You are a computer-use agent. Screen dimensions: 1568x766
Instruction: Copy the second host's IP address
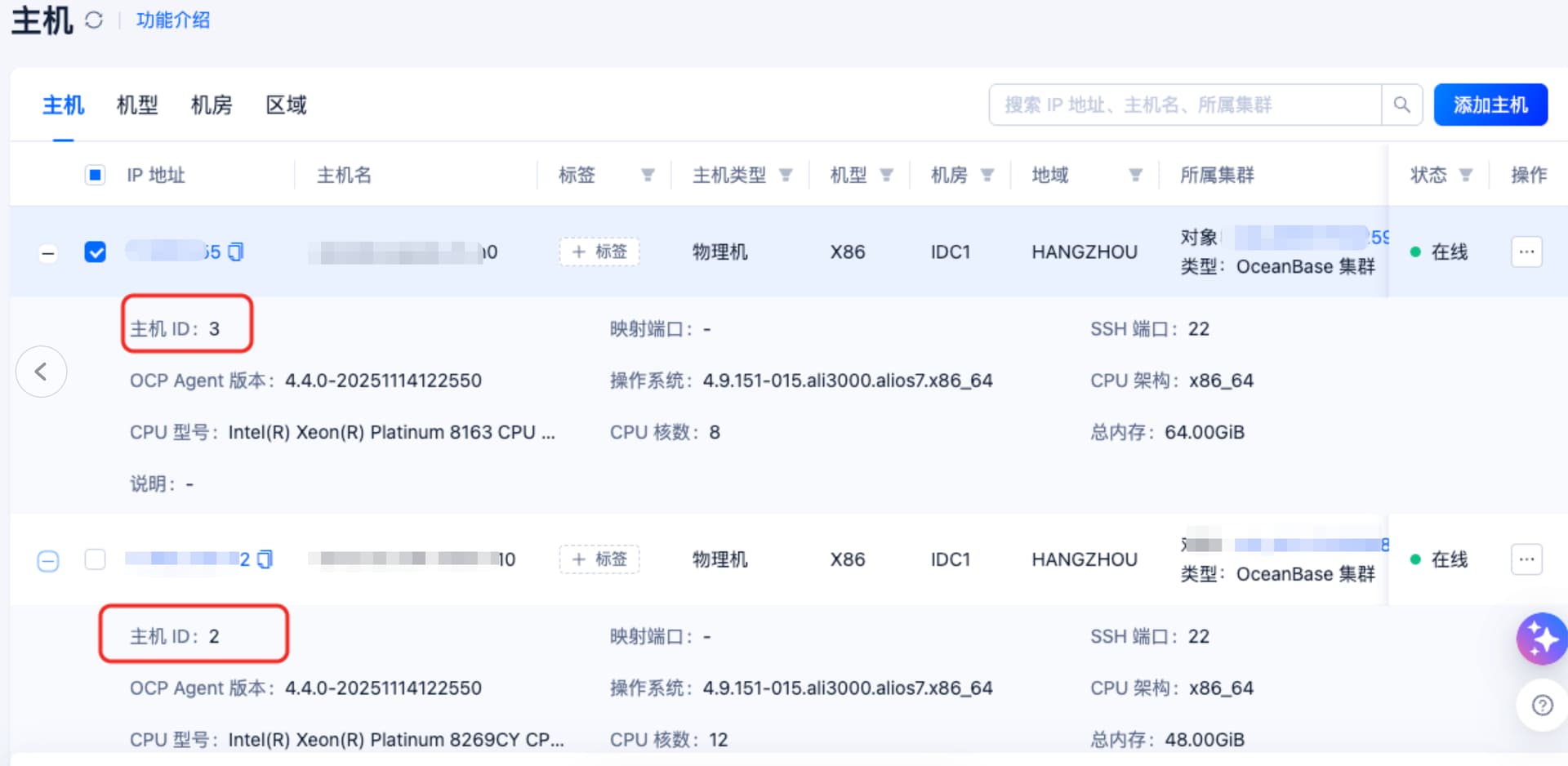pos(265,559)
